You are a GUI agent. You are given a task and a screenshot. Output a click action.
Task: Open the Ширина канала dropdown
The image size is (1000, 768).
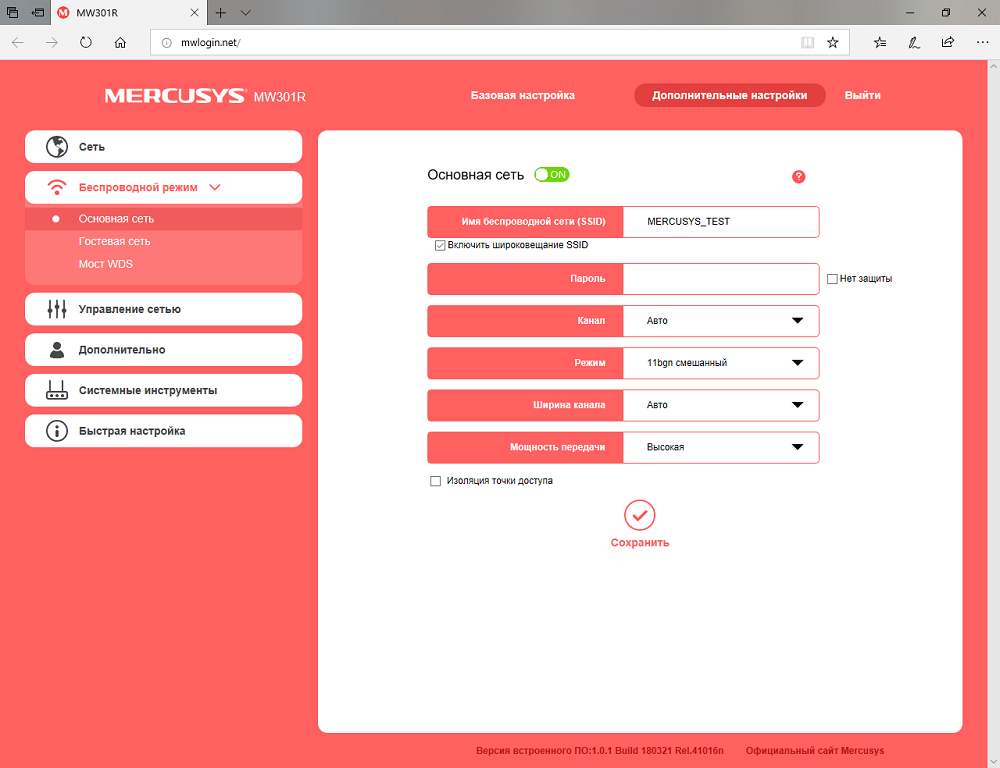pos(721,405)
